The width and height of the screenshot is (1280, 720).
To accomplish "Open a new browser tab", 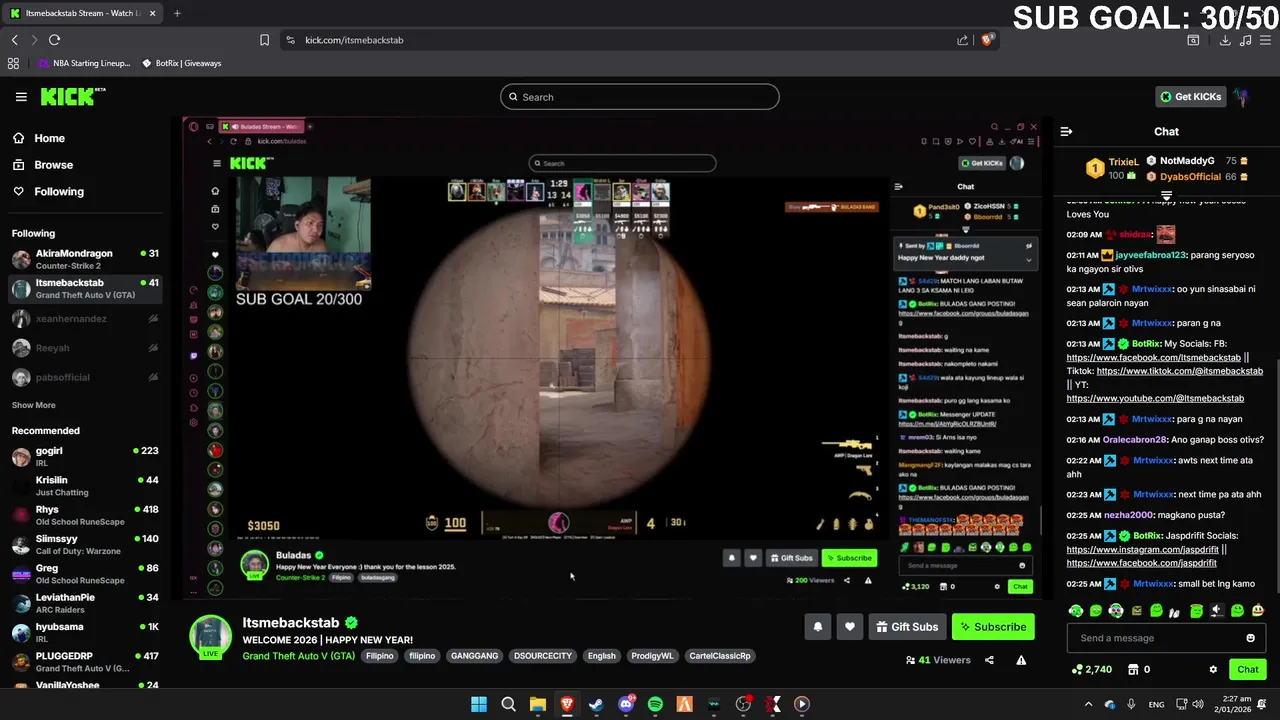I will pyautogui.click(x=177, y=13).
